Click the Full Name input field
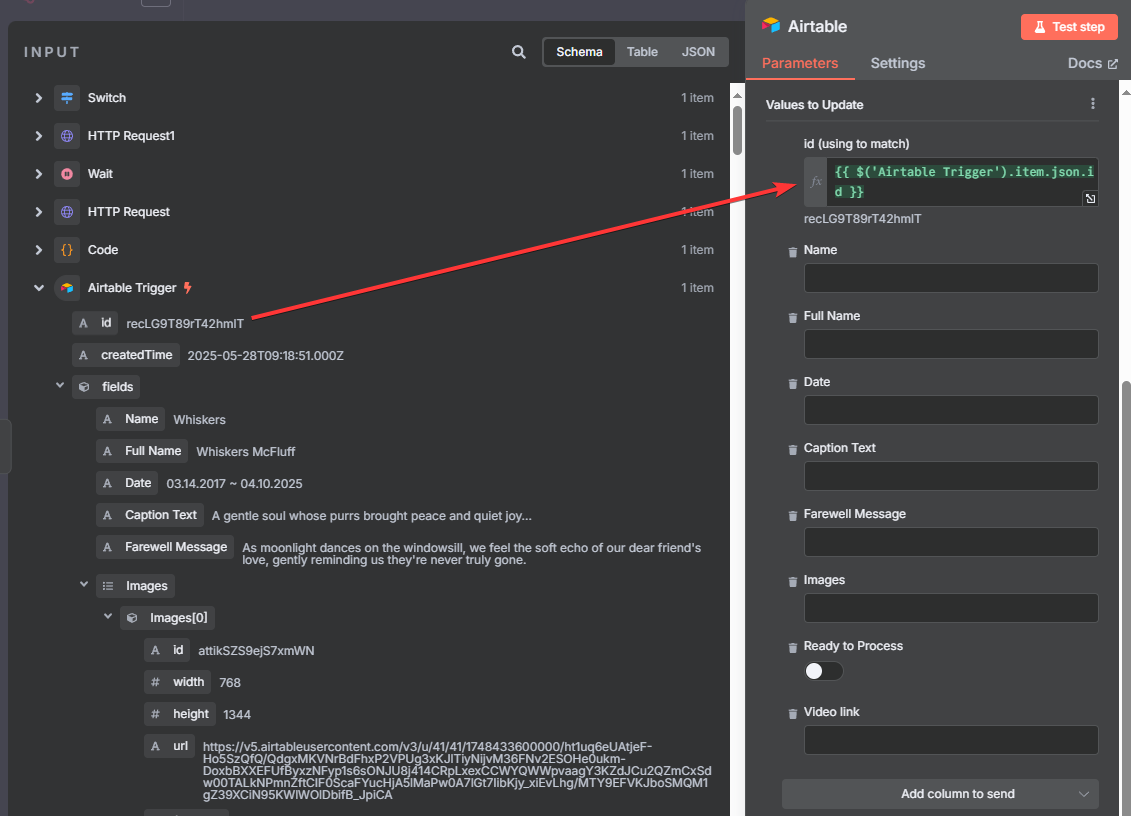1131x816 pixels. click(x=951, y=344)
